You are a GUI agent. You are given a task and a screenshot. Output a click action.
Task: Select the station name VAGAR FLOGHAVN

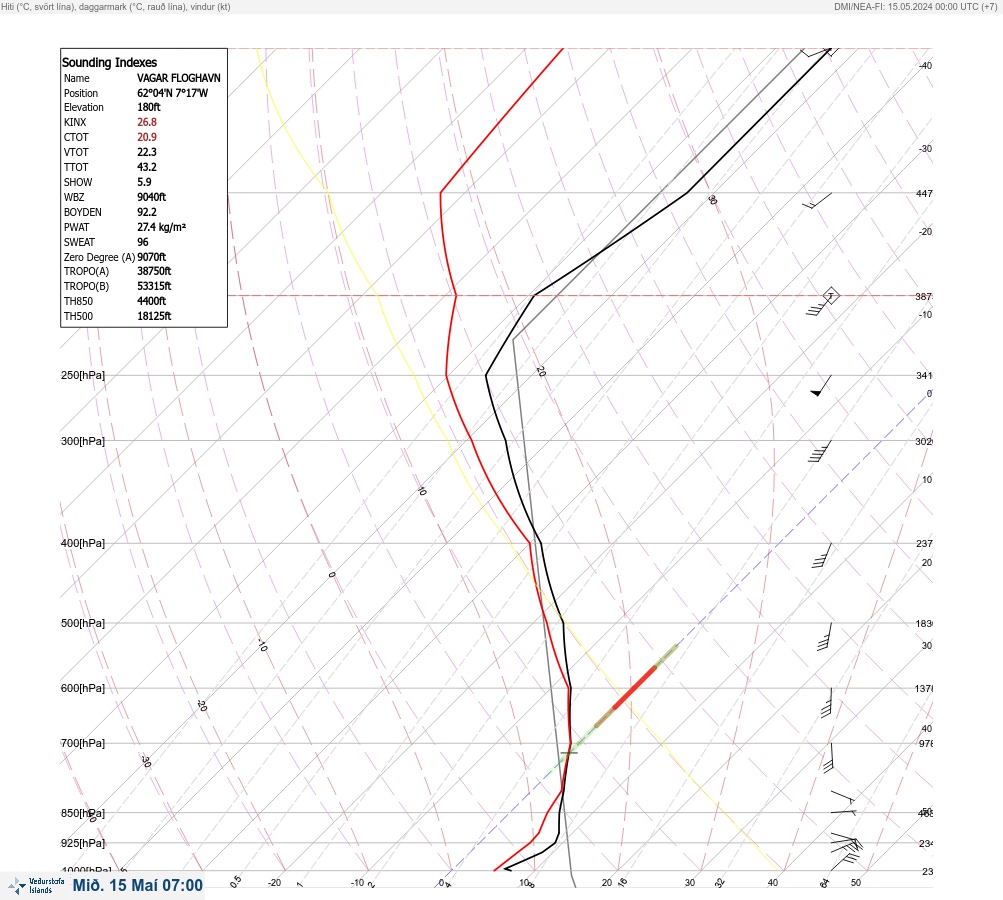178,78
